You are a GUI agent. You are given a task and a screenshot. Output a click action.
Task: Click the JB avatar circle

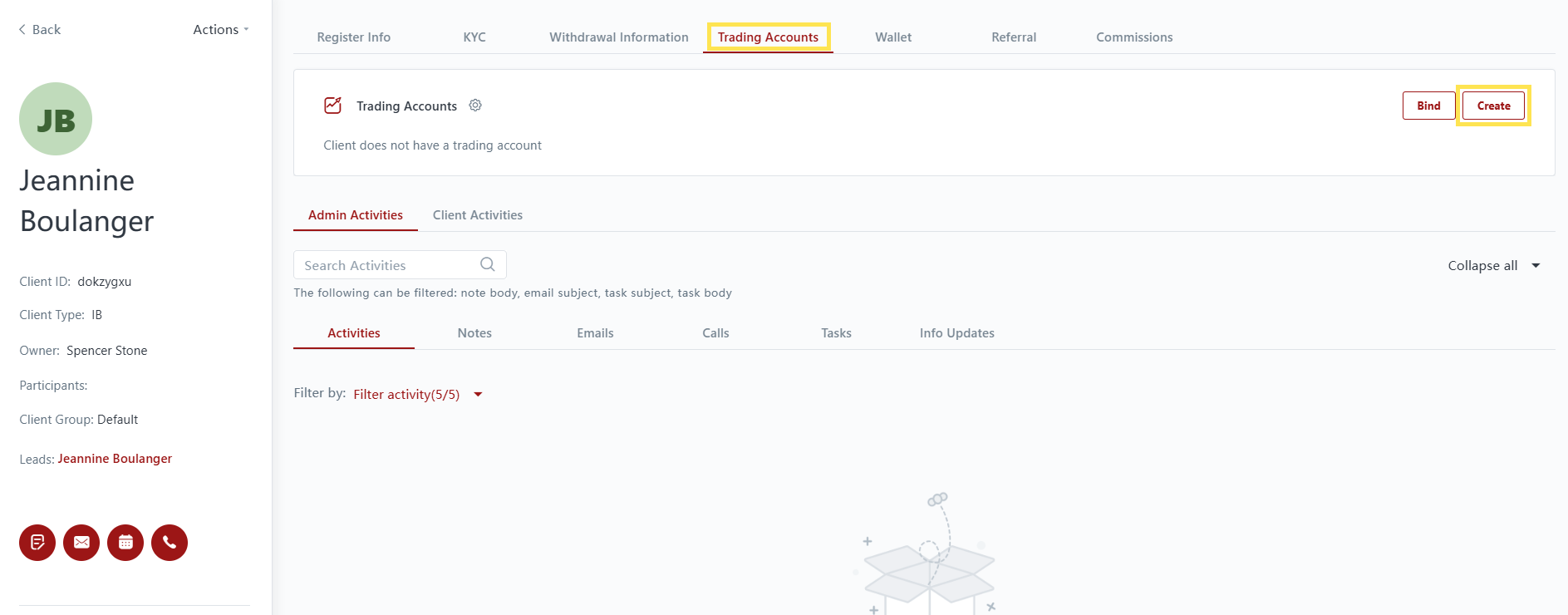pyautogui.click(x=56, y=119)
